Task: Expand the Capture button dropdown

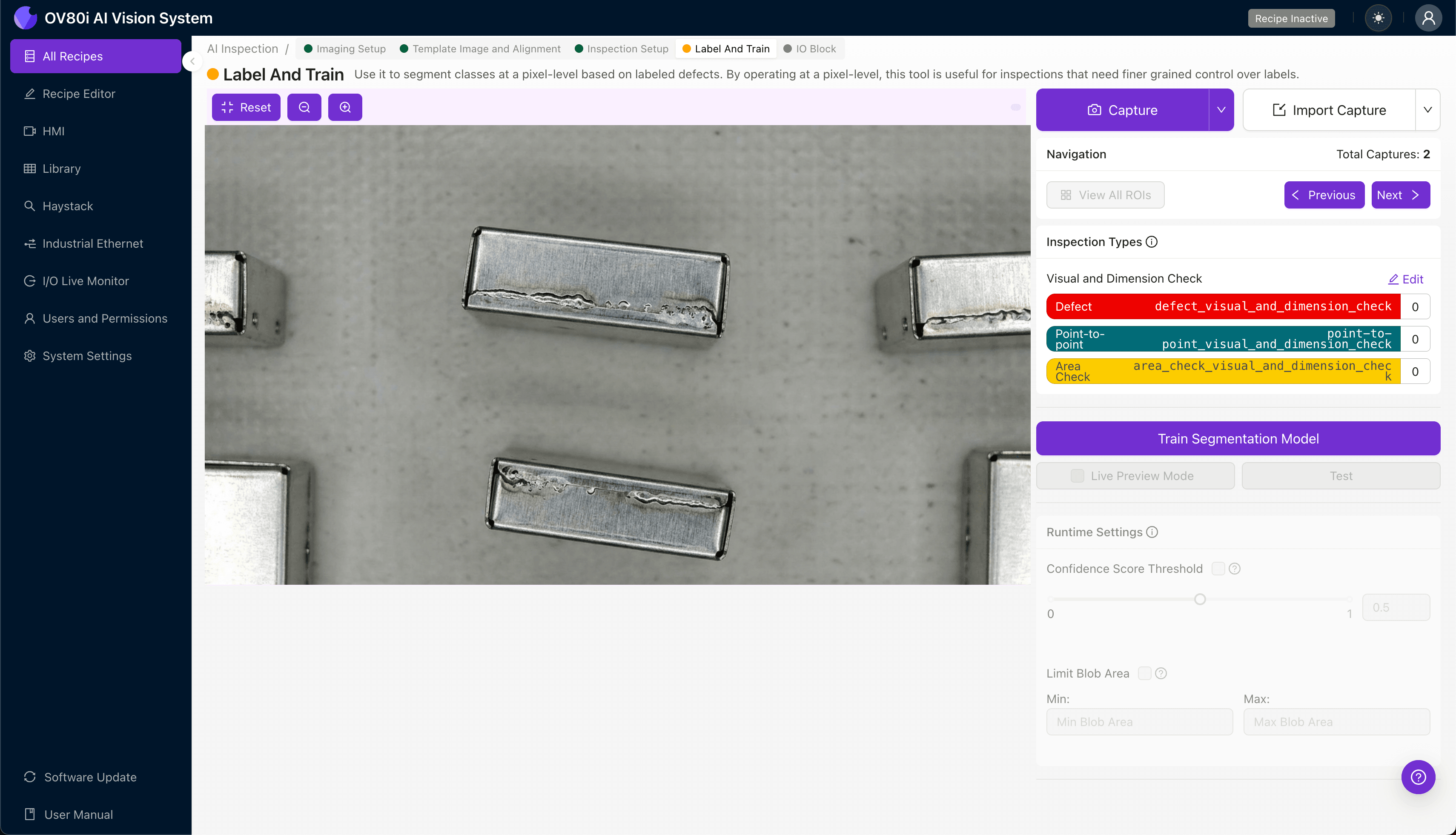Action: [1221, 109]
